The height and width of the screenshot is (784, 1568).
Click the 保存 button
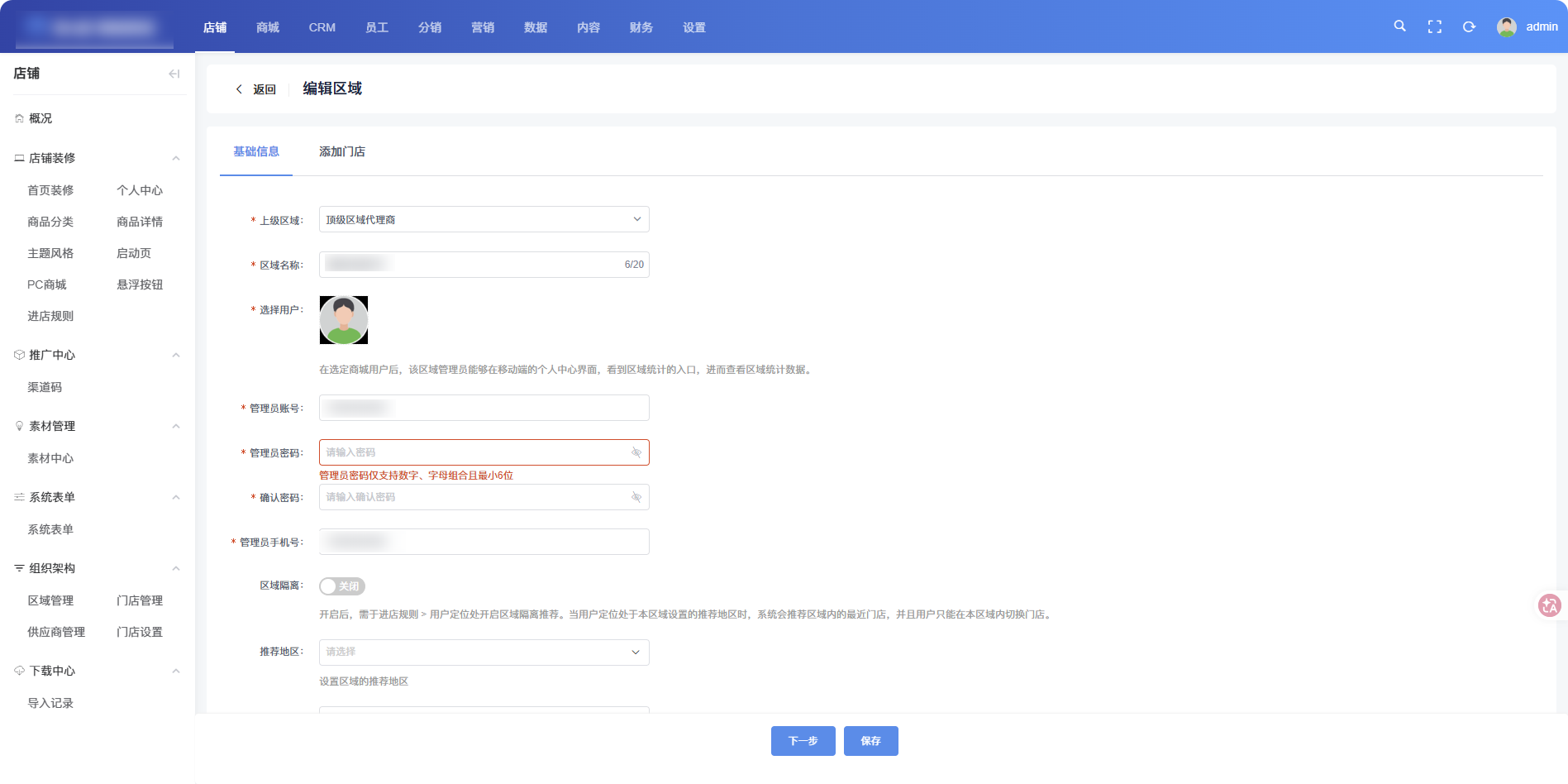tap(870, 741)
